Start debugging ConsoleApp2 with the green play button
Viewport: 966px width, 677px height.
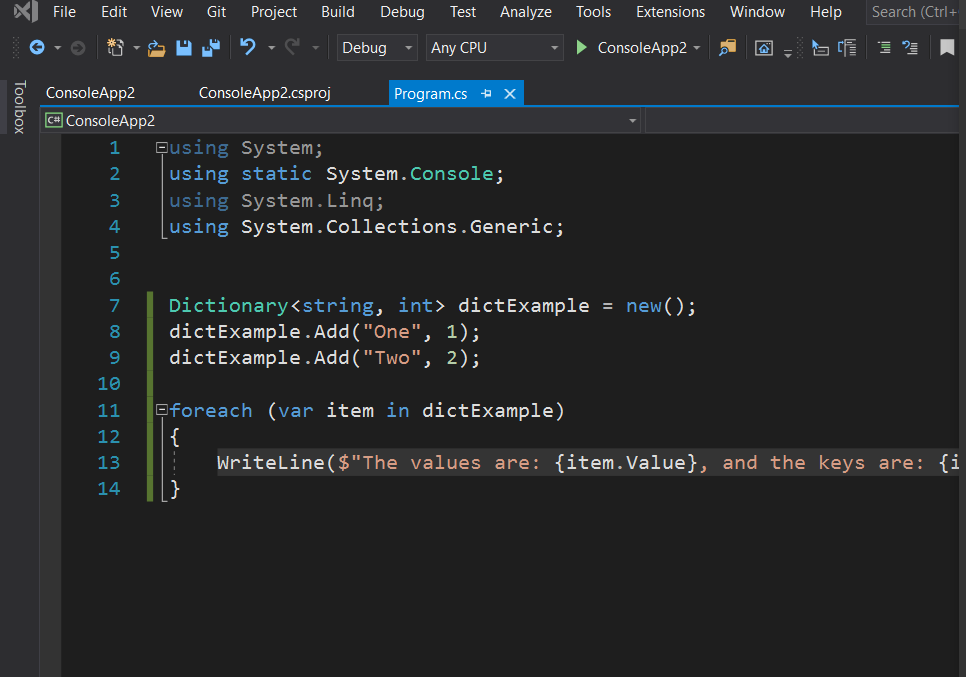(x=581, y=47)
